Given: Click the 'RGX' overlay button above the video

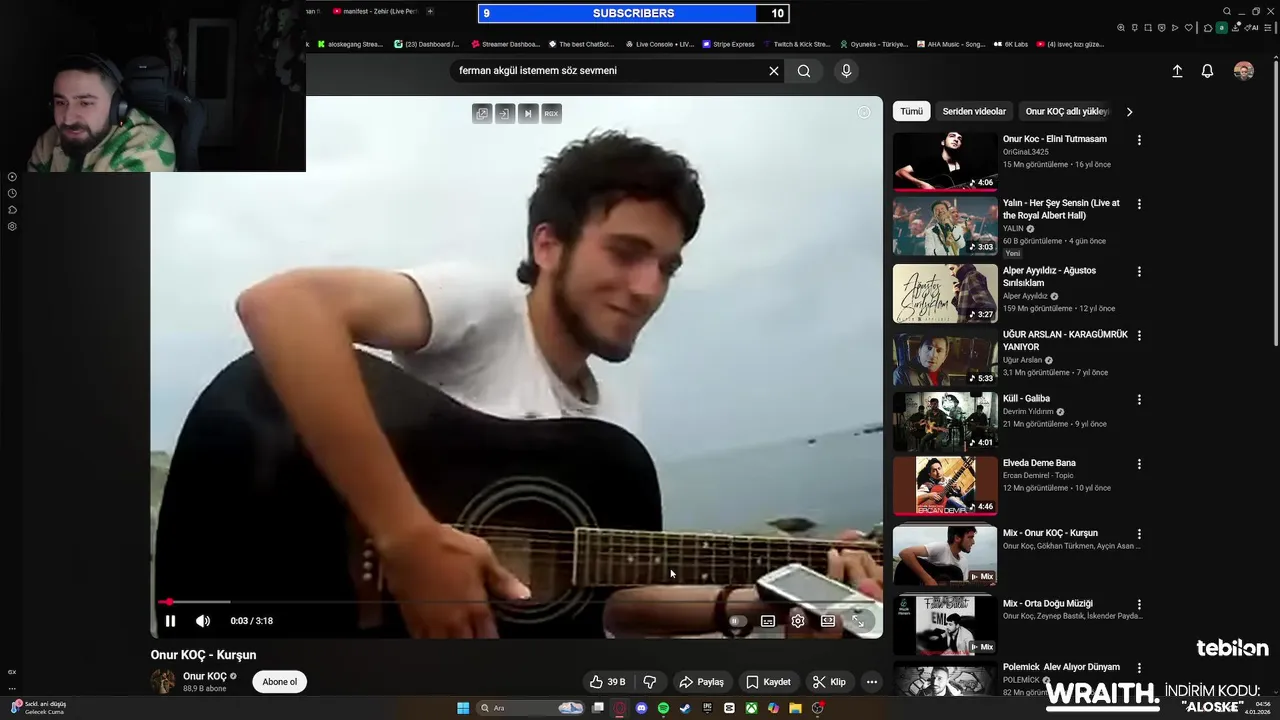Looking at the screenshot, I should pos(551,113).
